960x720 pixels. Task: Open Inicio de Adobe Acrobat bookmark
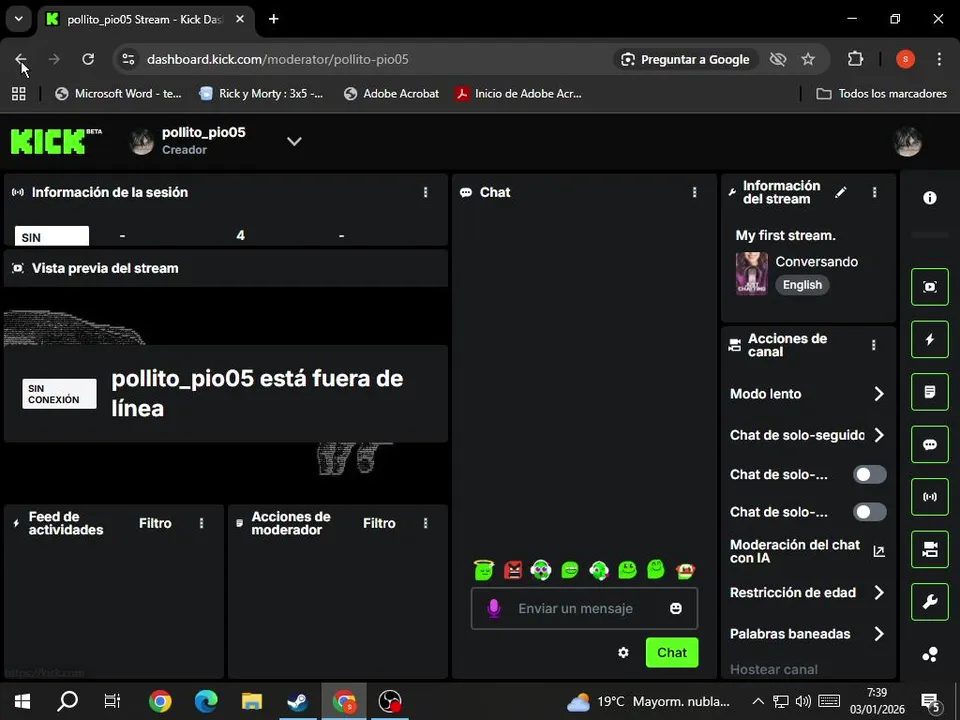[519, 94]
